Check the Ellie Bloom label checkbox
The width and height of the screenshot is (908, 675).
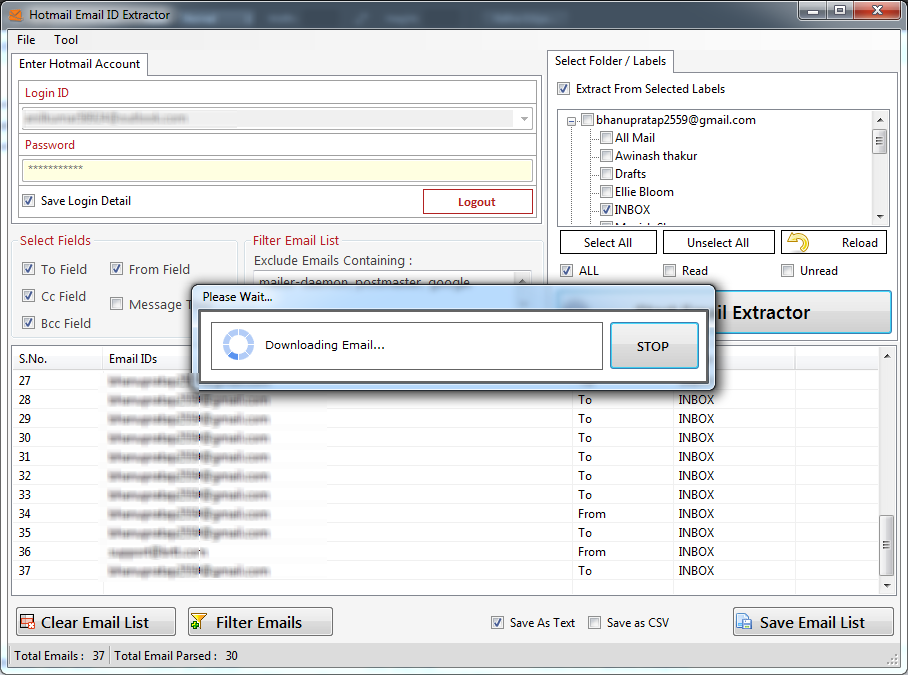tap(606, 192)
